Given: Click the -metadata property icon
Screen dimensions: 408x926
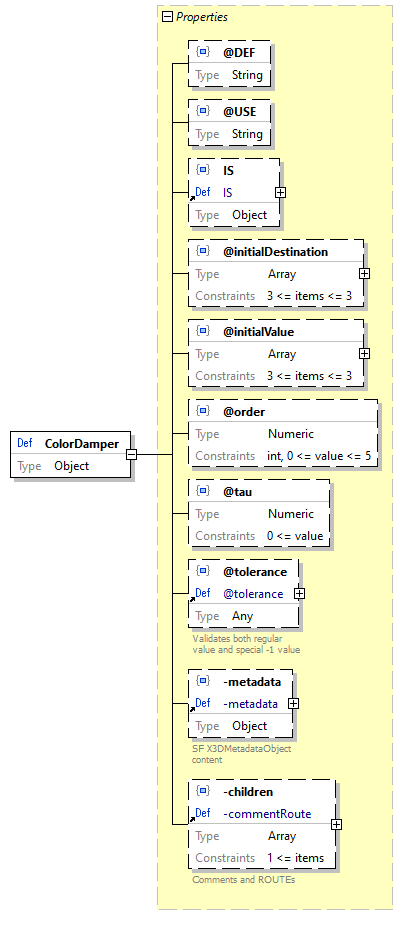Looking at the screenshot, I should pos(203,682).
